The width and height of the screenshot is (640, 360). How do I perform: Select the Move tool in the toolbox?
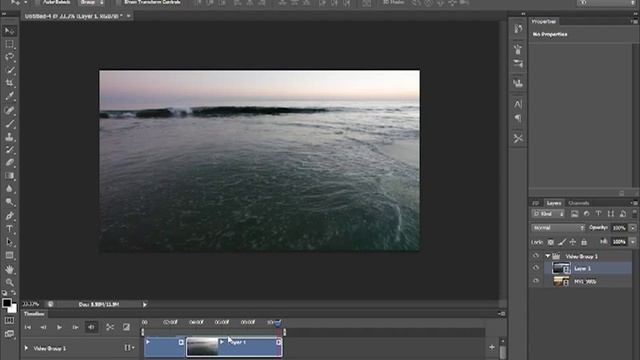(9, 31)
